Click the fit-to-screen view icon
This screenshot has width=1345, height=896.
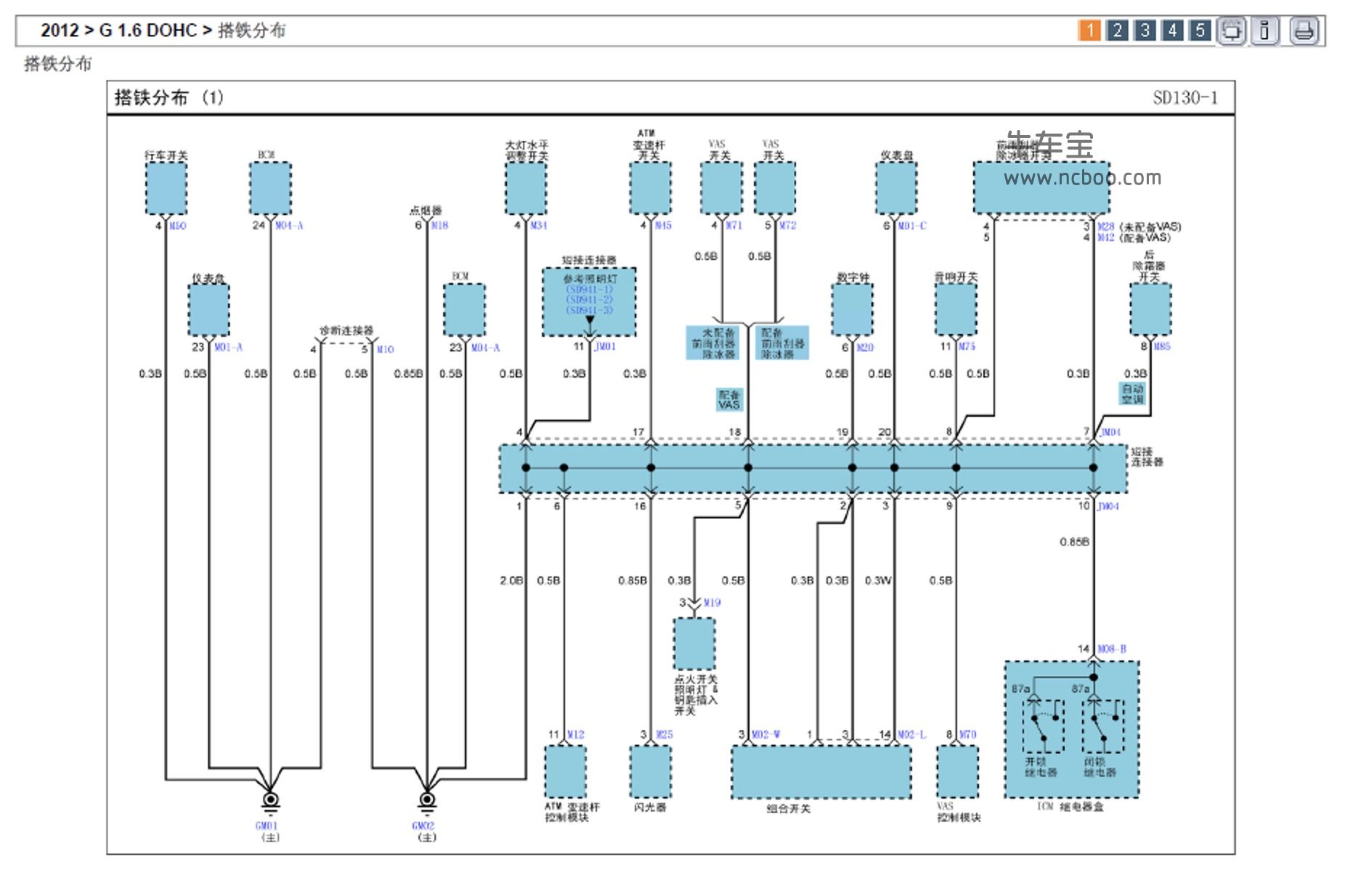(1231, 30)
